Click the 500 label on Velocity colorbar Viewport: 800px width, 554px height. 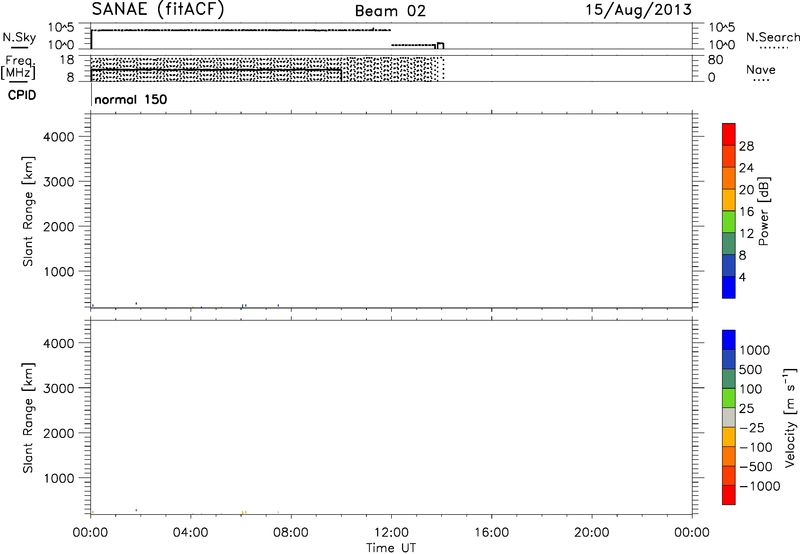(x=753, y=369)
